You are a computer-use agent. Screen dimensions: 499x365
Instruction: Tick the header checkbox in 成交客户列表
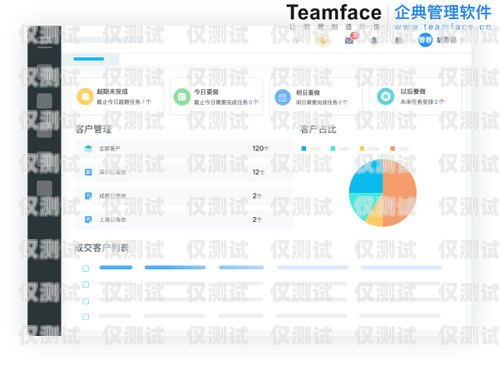(86, 268)
